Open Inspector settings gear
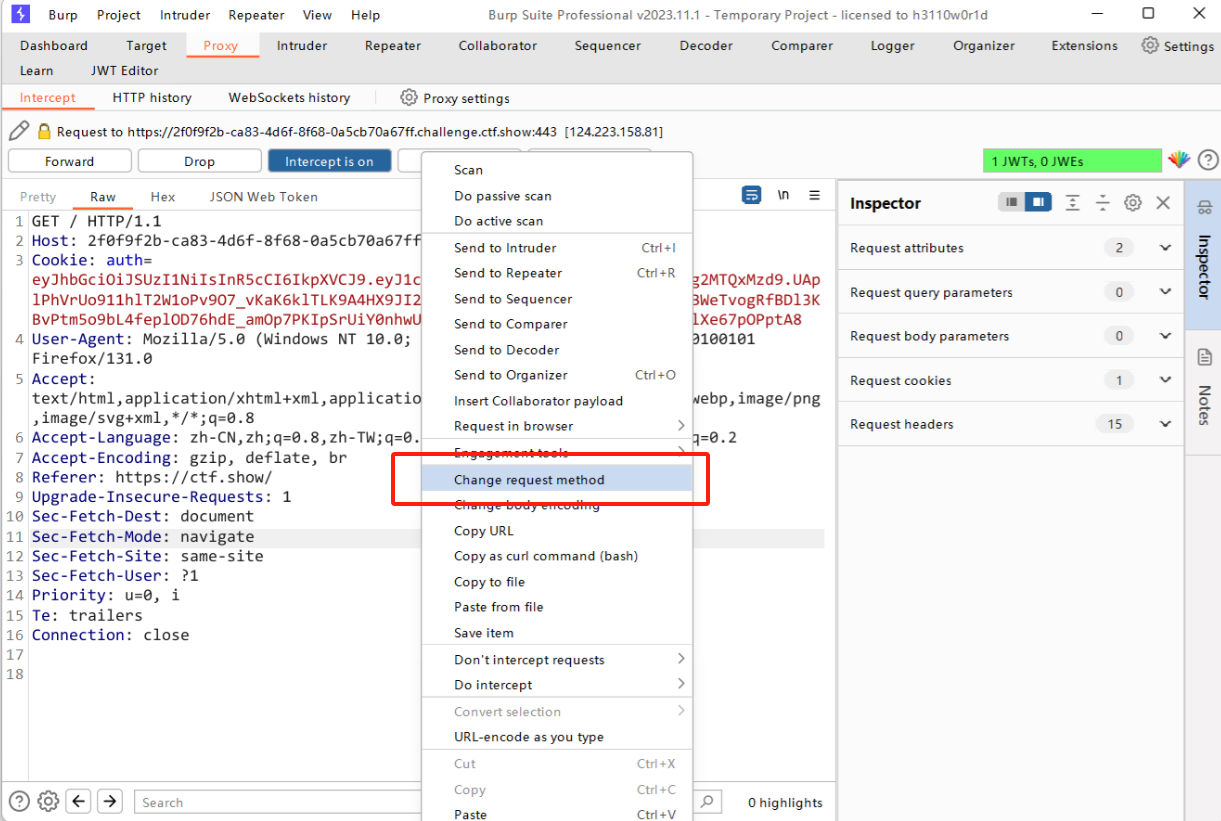The height and width of the screenshot is (821, 1221). coord(1132,203)
